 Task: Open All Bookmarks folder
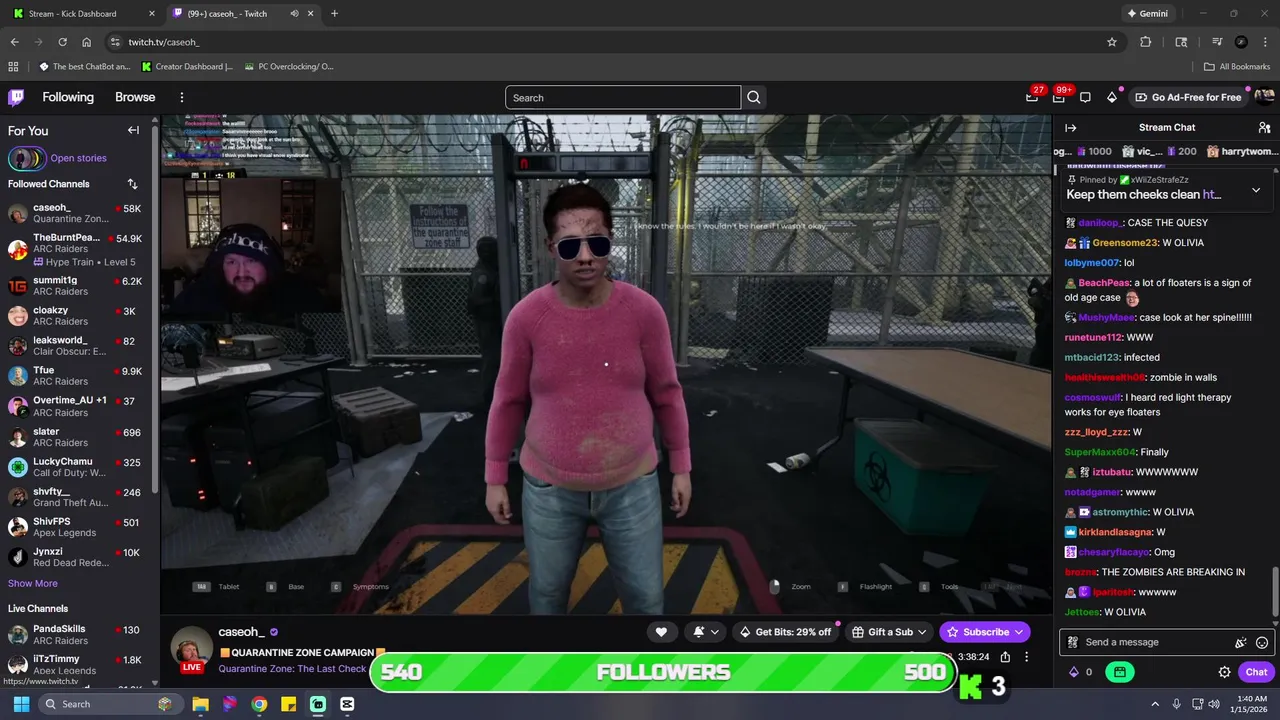(x=1237, y=67)
